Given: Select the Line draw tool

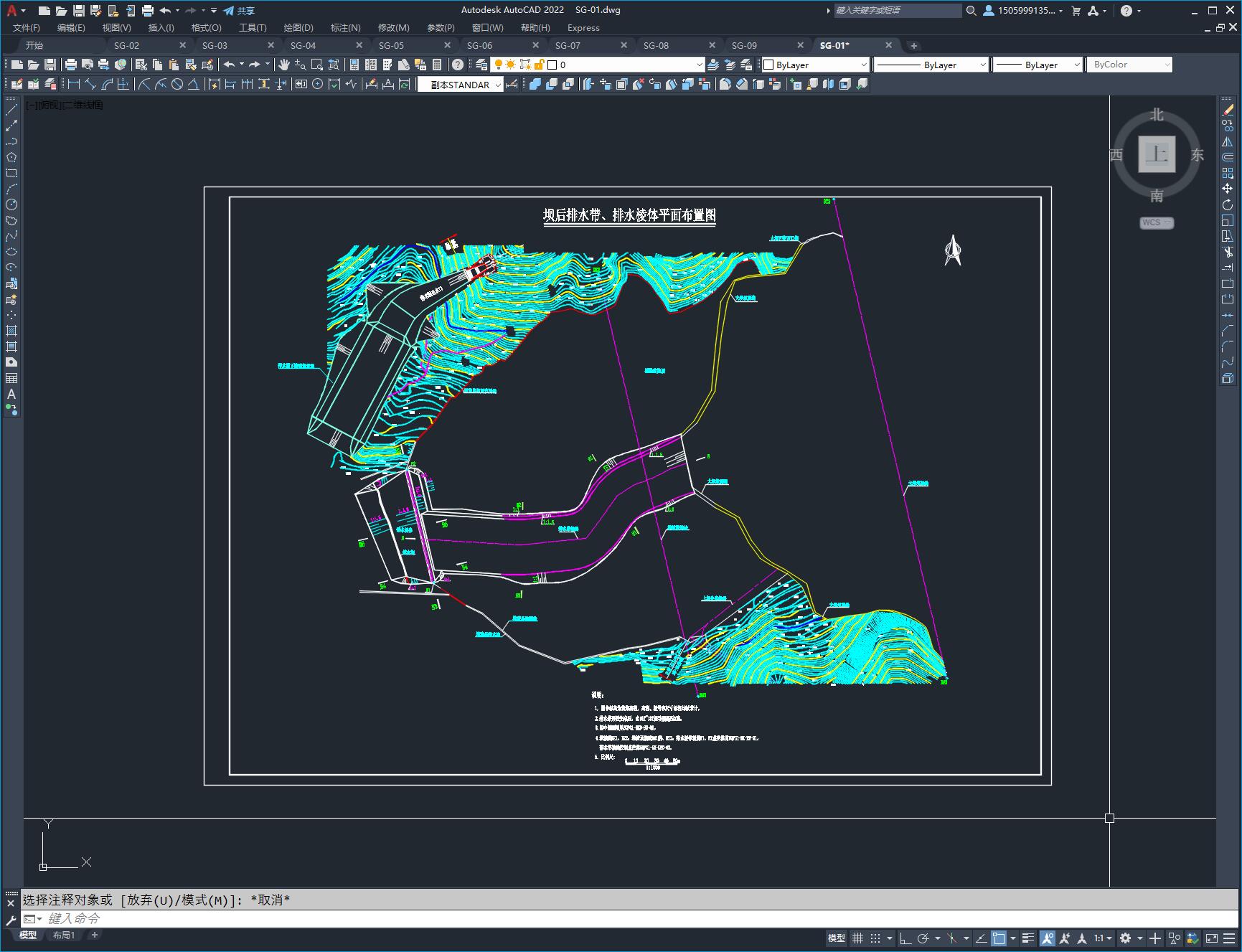Looking at the screenshot, I should (11, 110).
